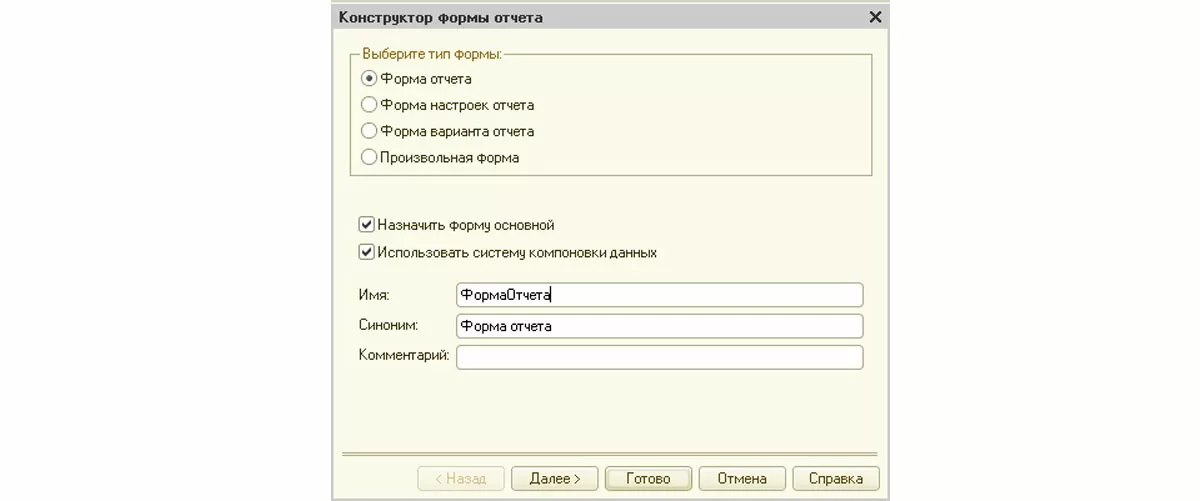Disable 'Использовать систему компоновки данных' checkbox
The height and width of the screenshot is (501, 1200).
tap(367, 252)
